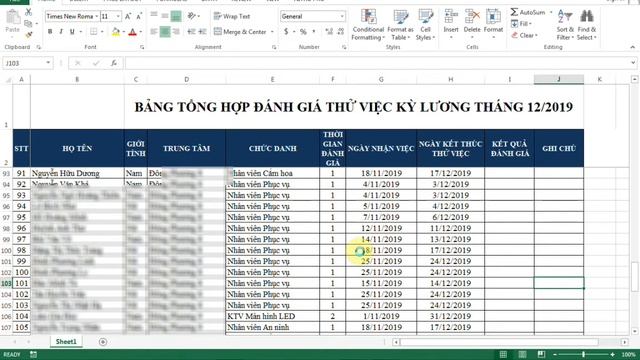Increase font size with the large A button
Screen dimensions: 640x360
pyautogui.click(x=128, y=16)
